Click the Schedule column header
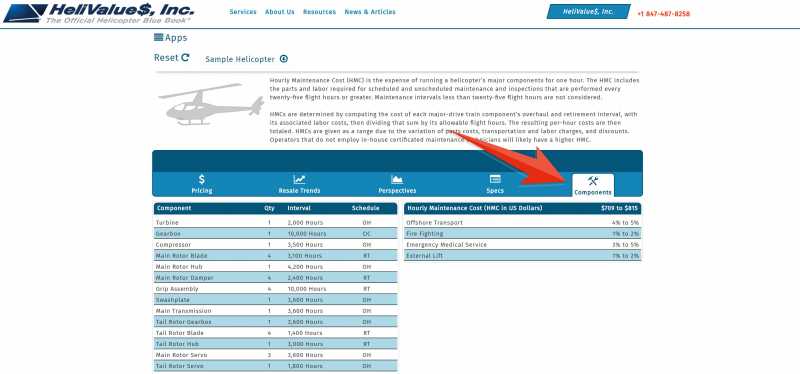 point(365,208)
